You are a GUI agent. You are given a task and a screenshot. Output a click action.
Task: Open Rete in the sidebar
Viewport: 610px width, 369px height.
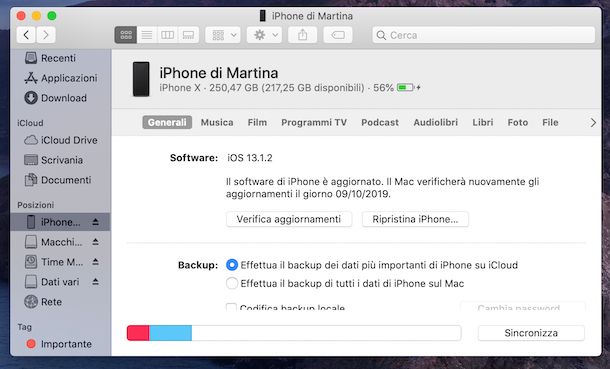click(x=43, y=302)
